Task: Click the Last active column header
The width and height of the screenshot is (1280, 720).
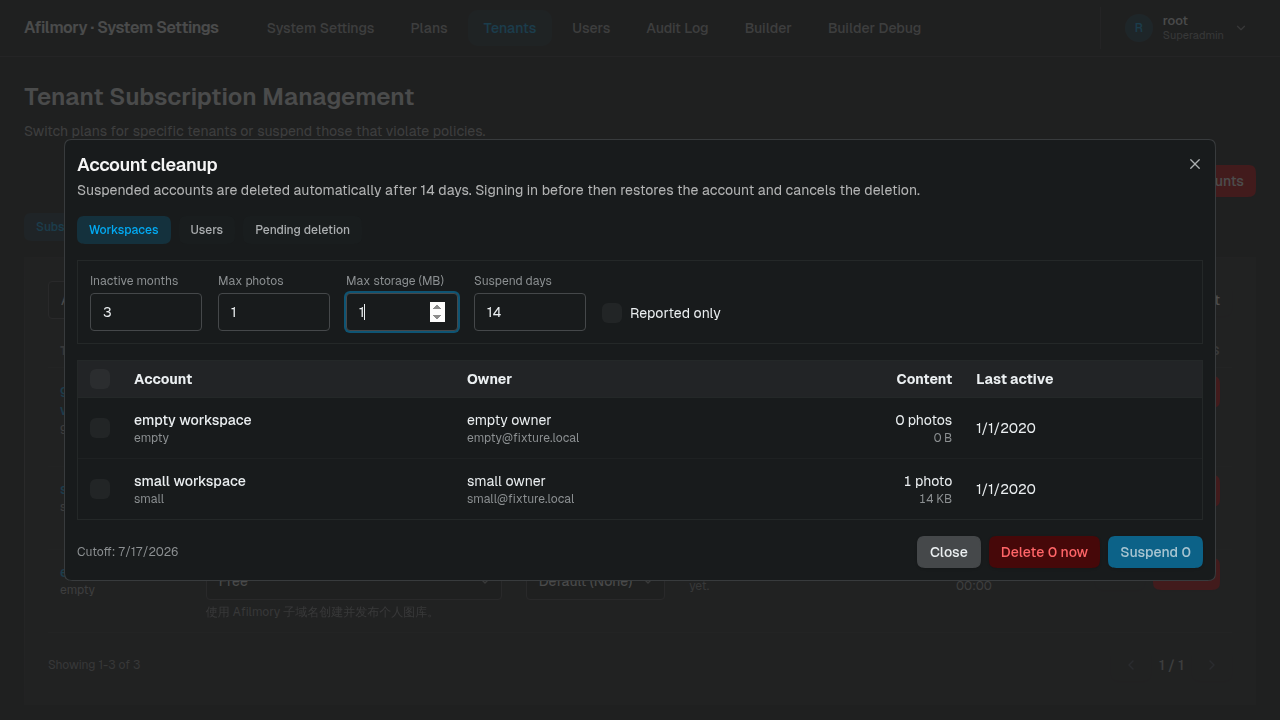Action: (x=1014, y=379)
